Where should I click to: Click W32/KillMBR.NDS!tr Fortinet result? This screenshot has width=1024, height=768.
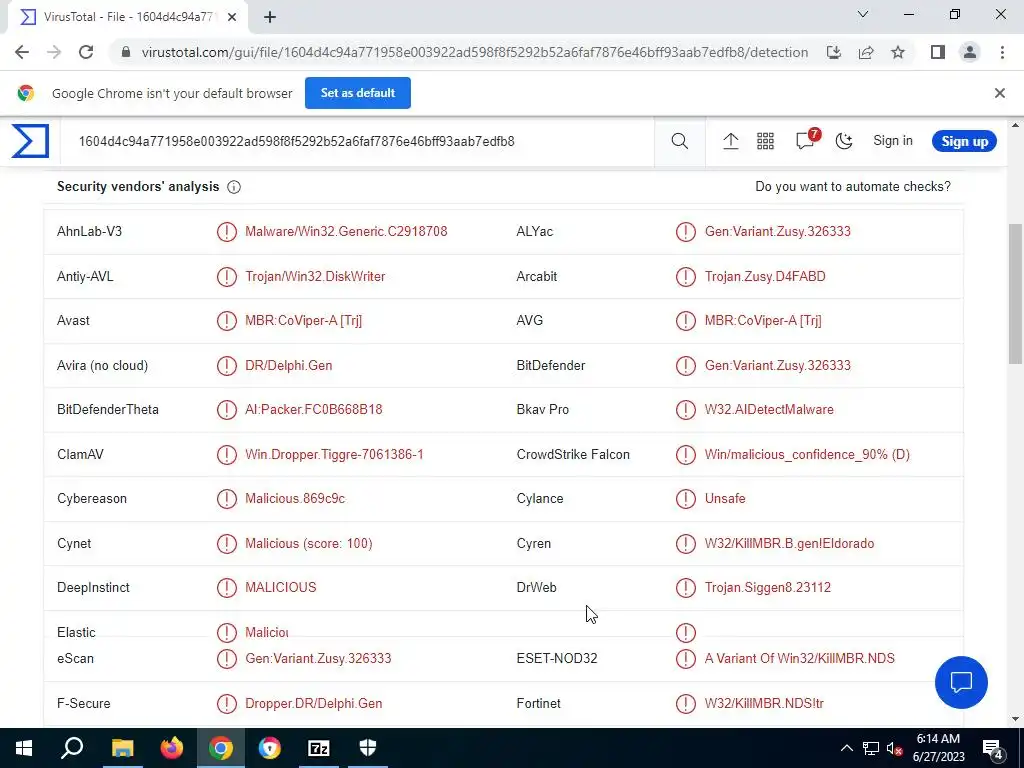coord(764,704)
